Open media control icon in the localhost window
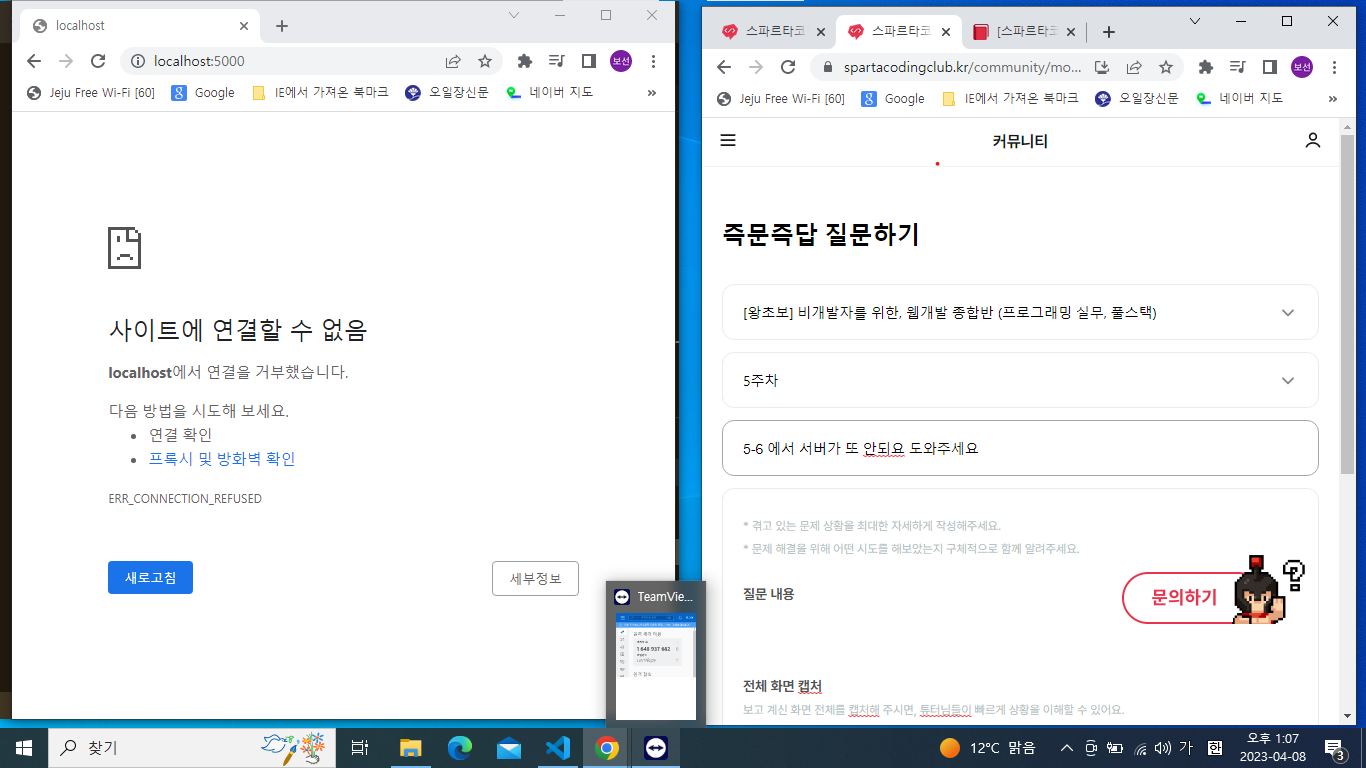Screen dimensions: 1366x768 click(x=557, y=61)
